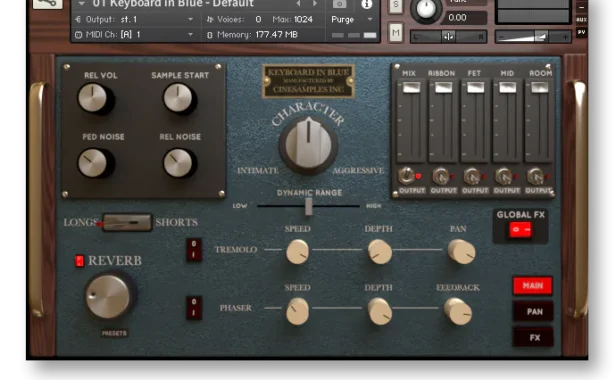Toggle the GLOBAL FX red switch
The image size is (616, 380).
(520, 229)
